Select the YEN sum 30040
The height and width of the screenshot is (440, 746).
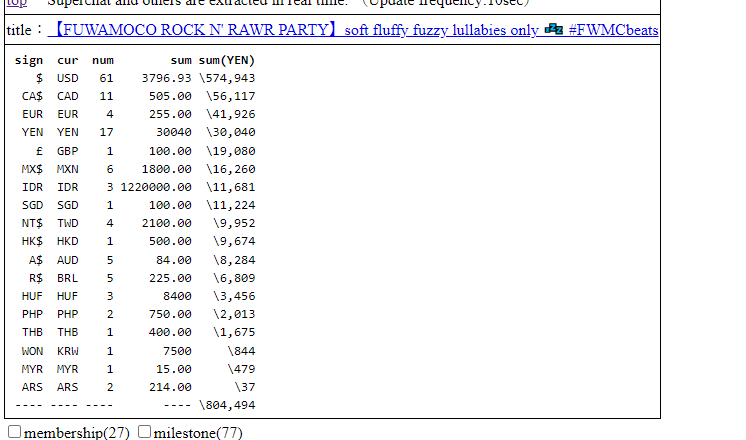(x=174, y=132)
